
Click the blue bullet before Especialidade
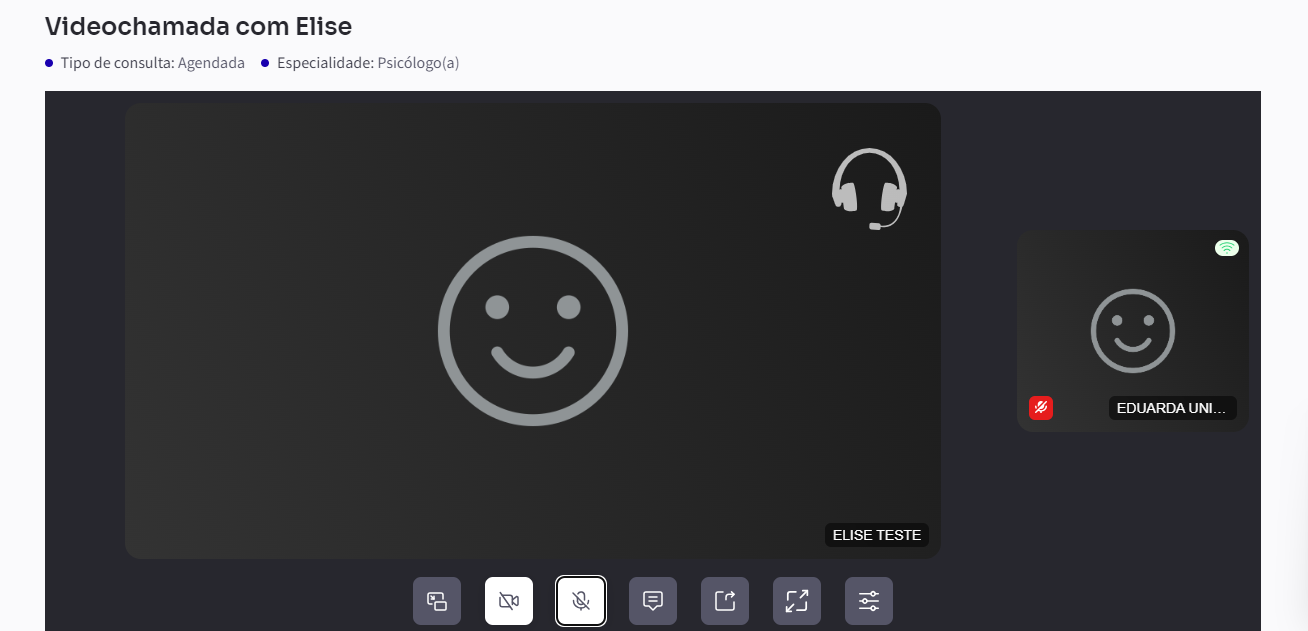click(x=265, y=63)
